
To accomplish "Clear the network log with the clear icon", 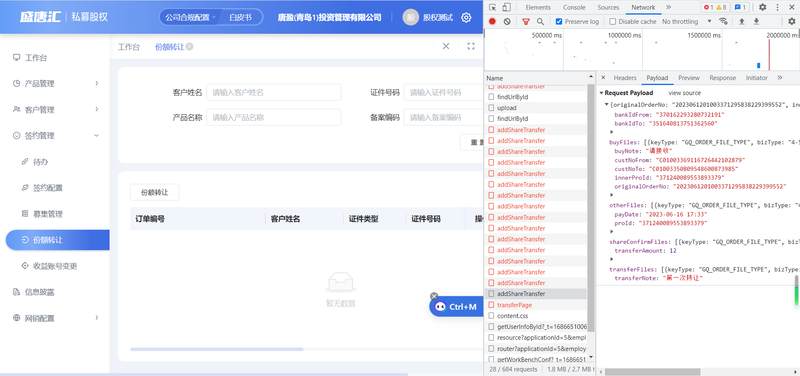I will click(507, 21).
